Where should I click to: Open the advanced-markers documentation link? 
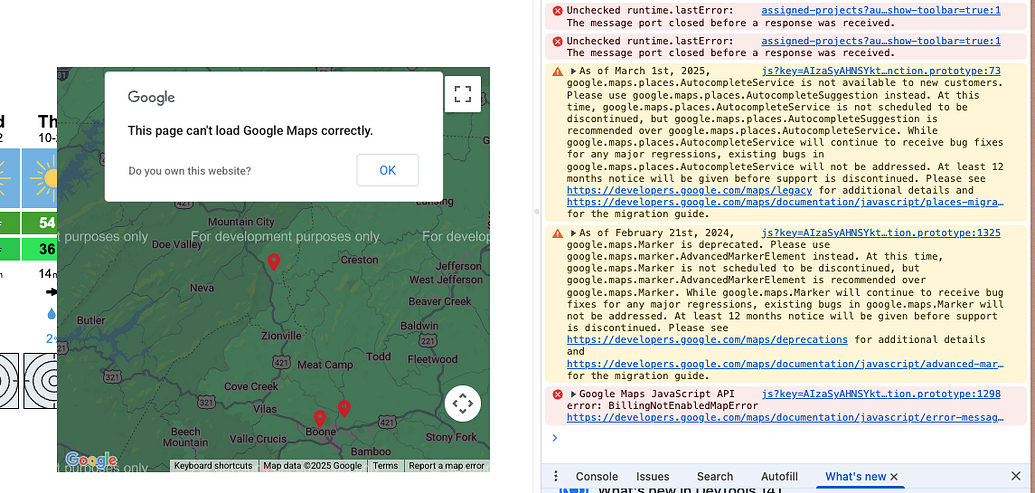[785, 364]
